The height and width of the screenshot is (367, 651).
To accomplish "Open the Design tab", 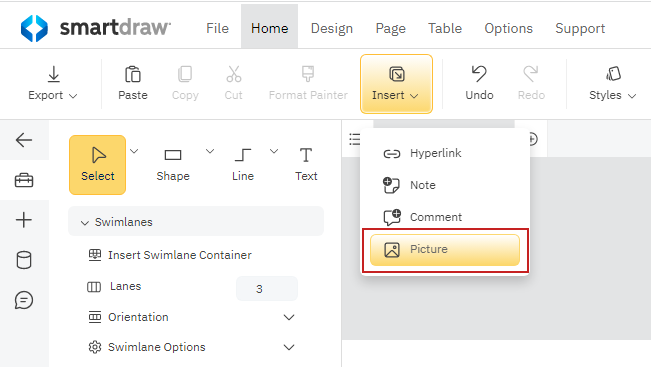I will pyautogui.click(x=332, y=28).
